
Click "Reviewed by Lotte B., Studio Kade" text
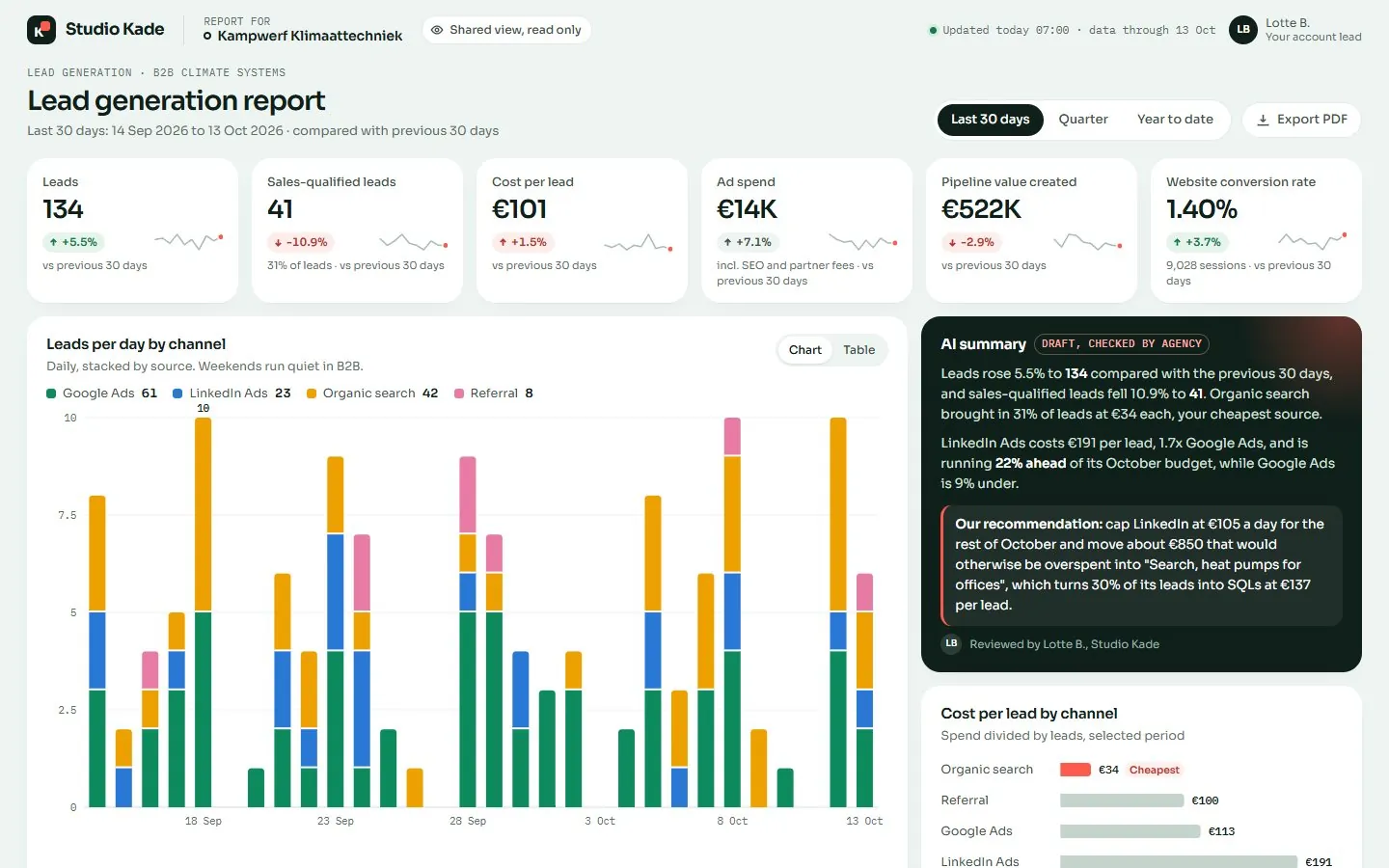[1065, 644]
